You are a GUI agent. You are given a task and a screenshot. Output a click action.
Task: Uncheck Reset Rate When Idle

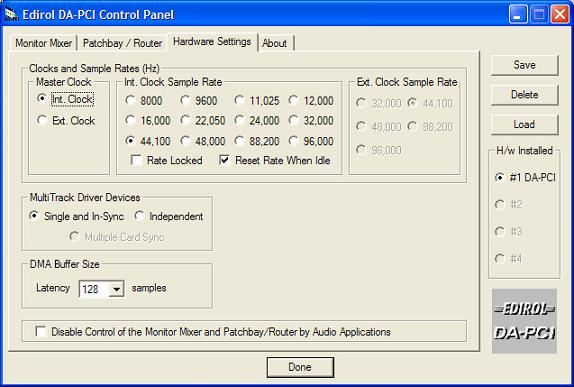[224, 160]
